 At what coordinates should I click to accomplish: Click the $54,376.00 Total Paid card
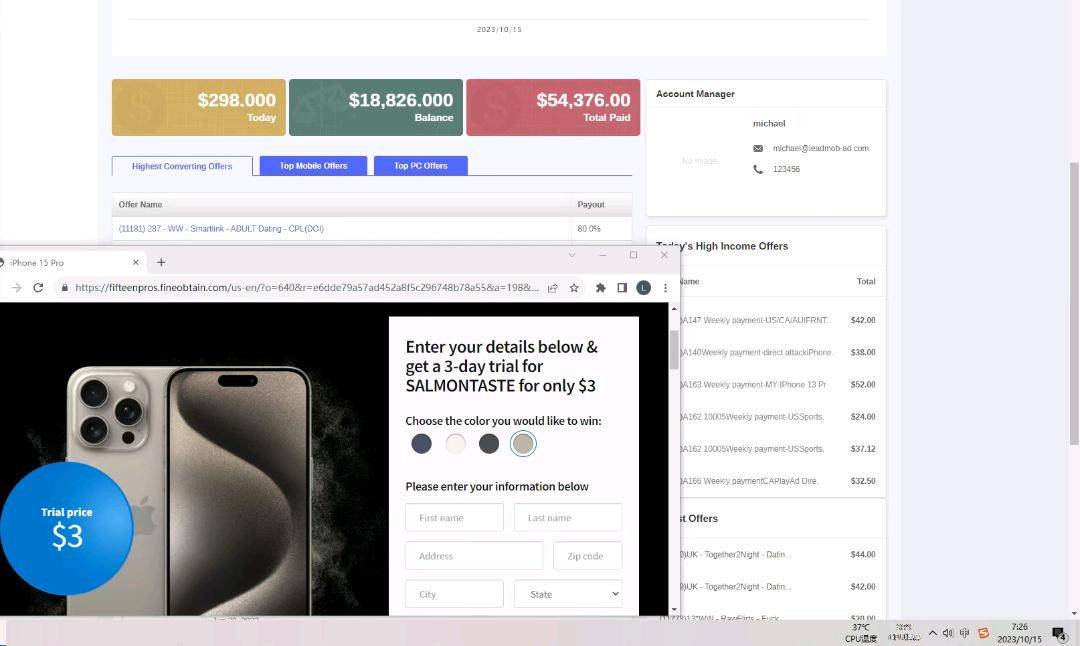tap(553, 107)
